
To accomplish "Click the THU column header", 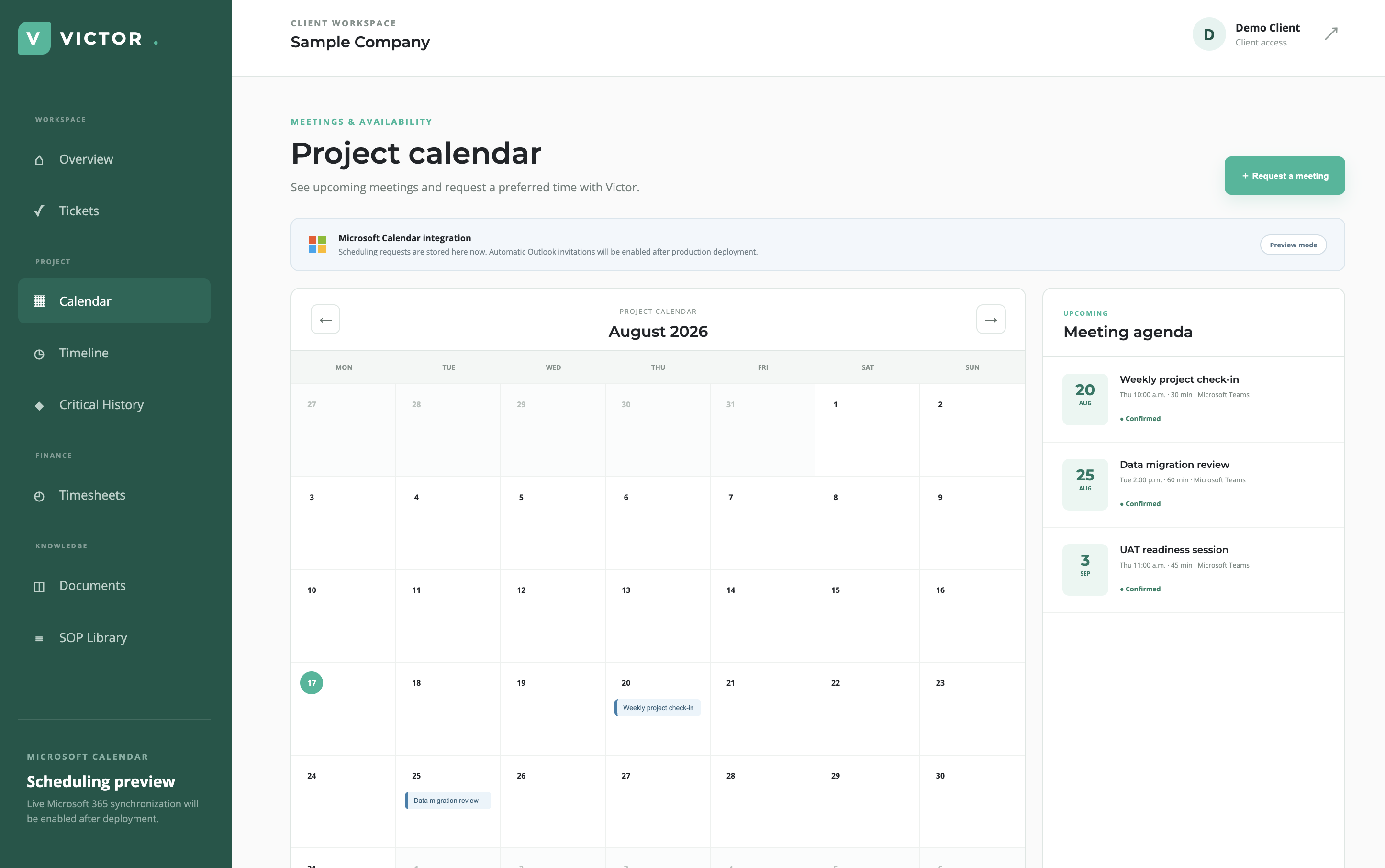I will pyautogui.click(x=658, y=367).
